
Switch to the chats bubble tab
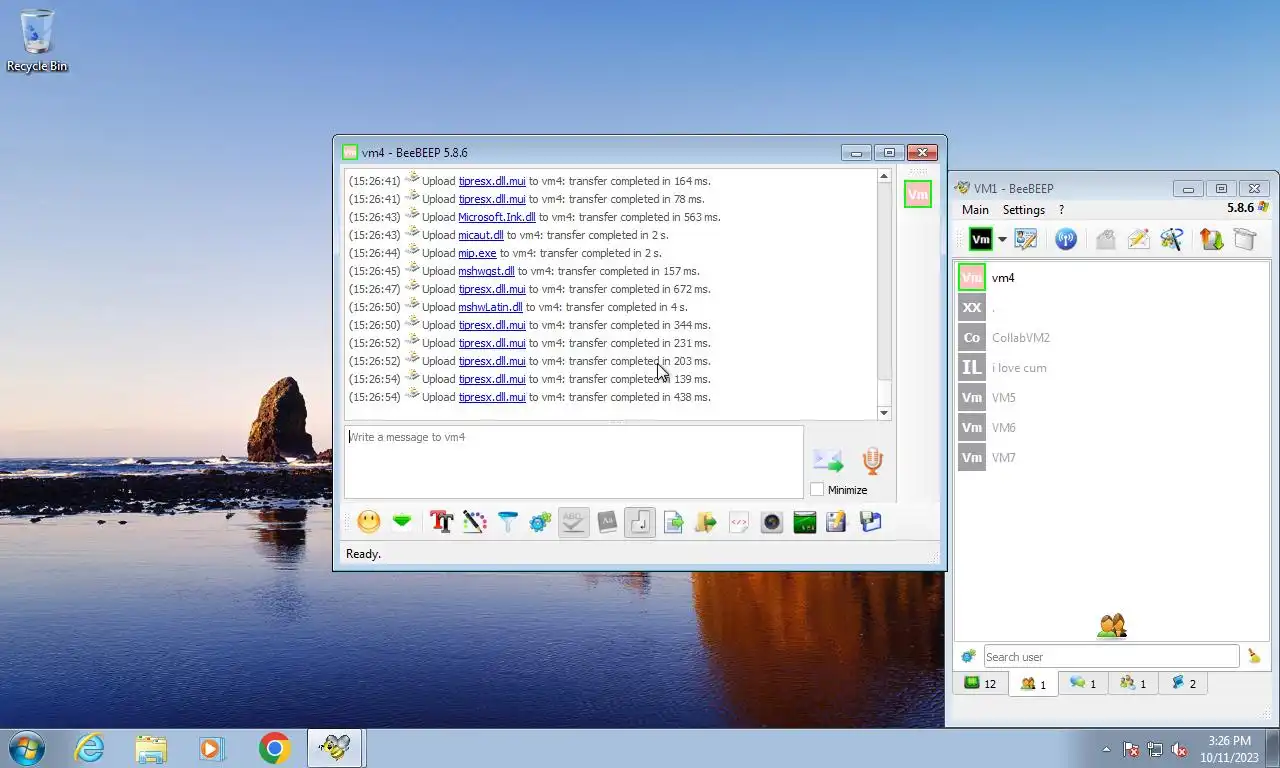tap(1083, 684)
